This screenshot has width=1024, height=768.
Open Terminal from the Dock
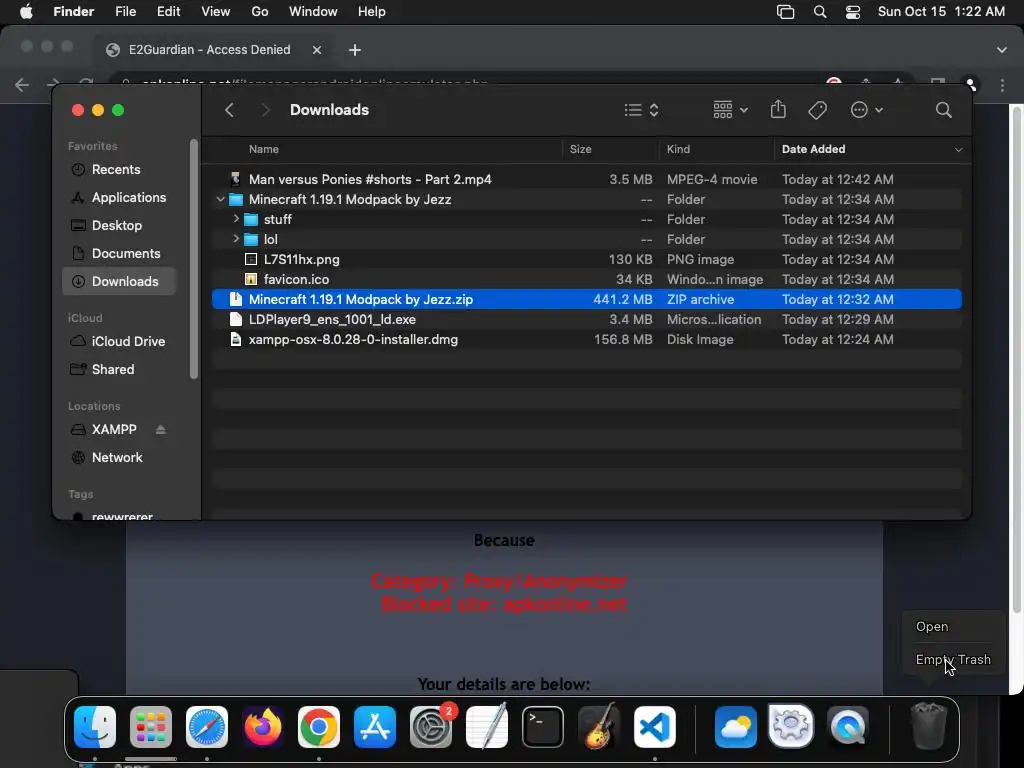[x=543, y=726]
